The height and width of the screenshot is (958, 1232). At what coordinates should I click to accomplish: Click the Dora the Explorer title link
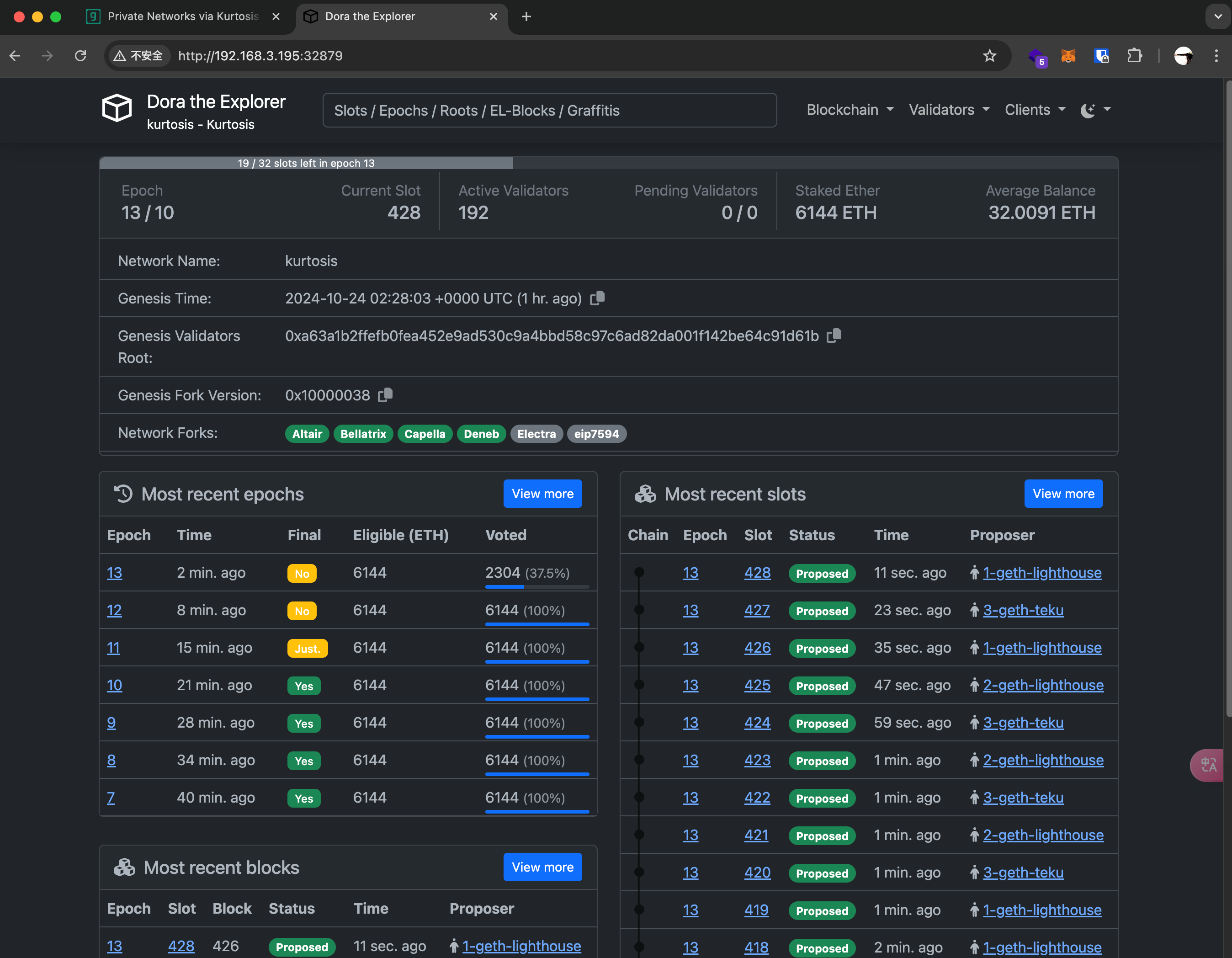click(x=217, y=101)
